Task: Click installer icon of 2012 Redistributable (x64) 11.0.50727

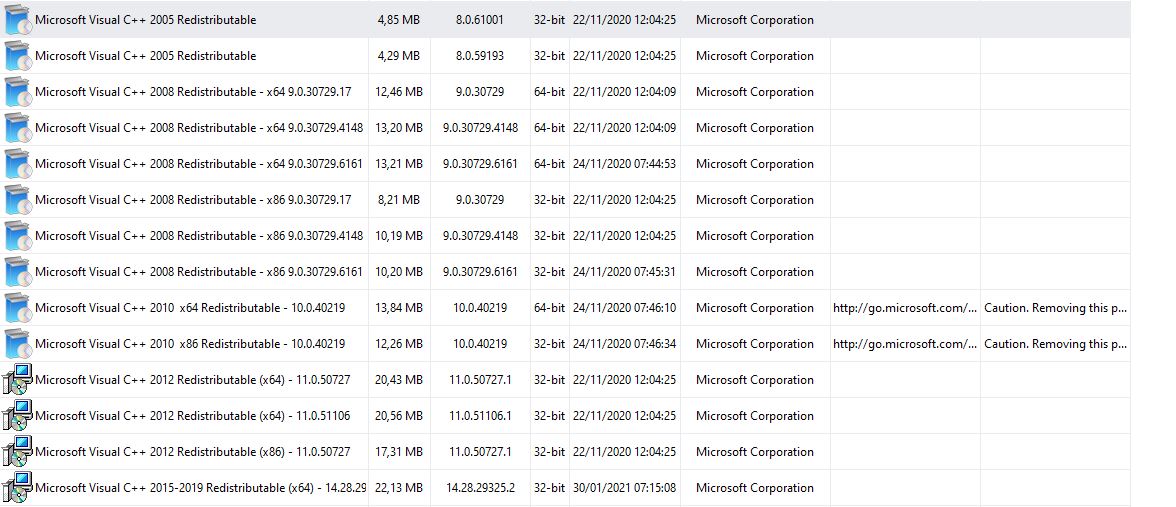Action: [18, 380]
